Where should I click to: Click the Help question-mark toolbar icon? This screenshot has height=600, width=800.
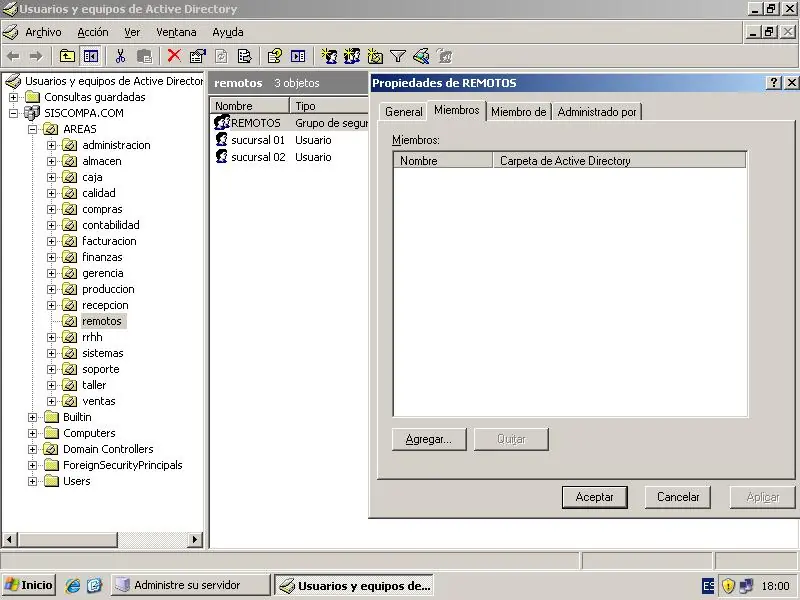click(x=274, y=56)
